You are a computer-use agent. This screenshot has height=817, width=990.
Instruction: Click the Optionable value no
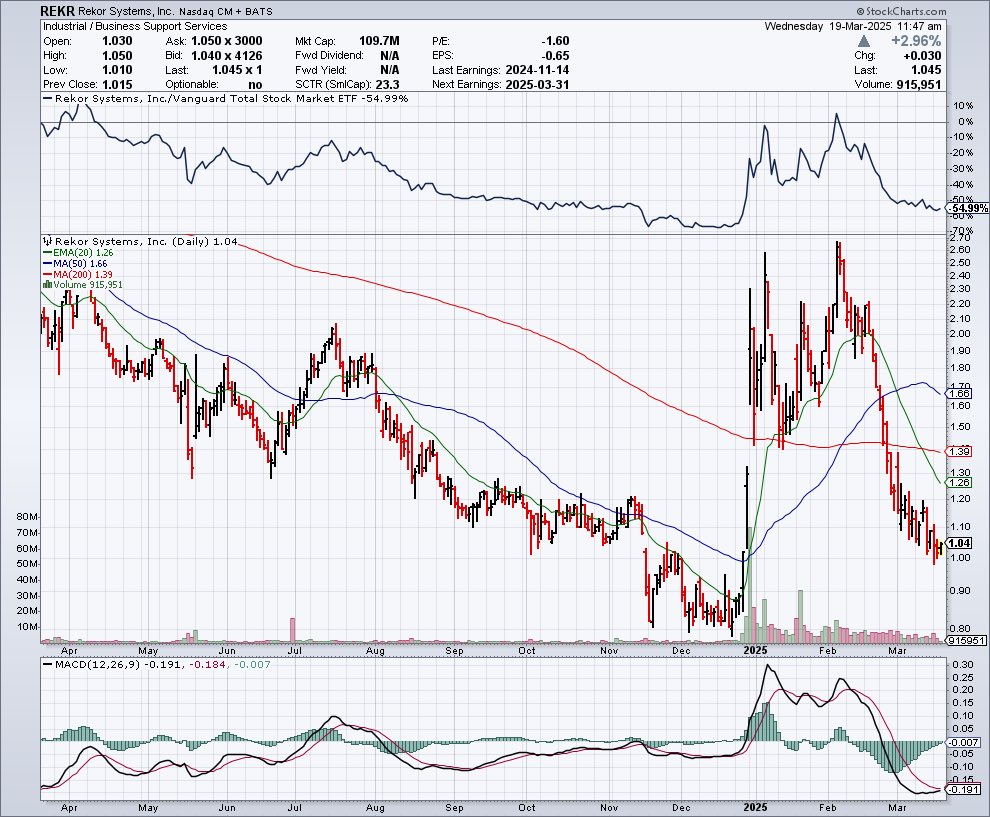click(256, 85)
